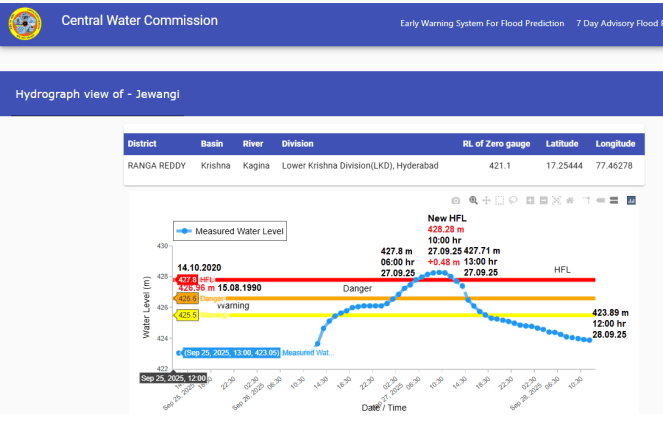Select the Zoom tool in chart toolbar
This screenshot has height=432, width=663.
point(473,201)
